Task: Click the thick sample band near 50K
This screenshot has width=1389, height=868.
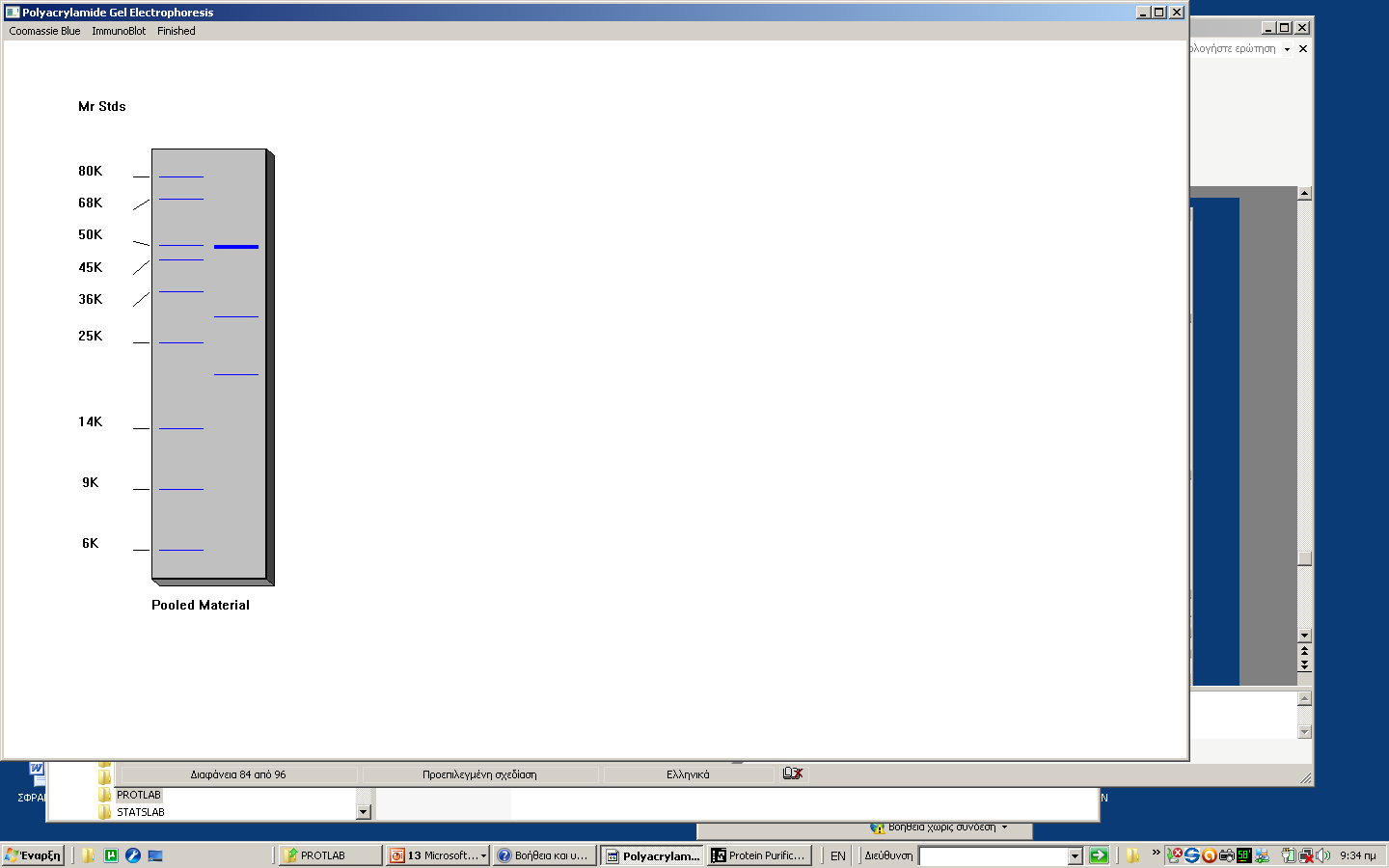Action: (x=236, y=247)
